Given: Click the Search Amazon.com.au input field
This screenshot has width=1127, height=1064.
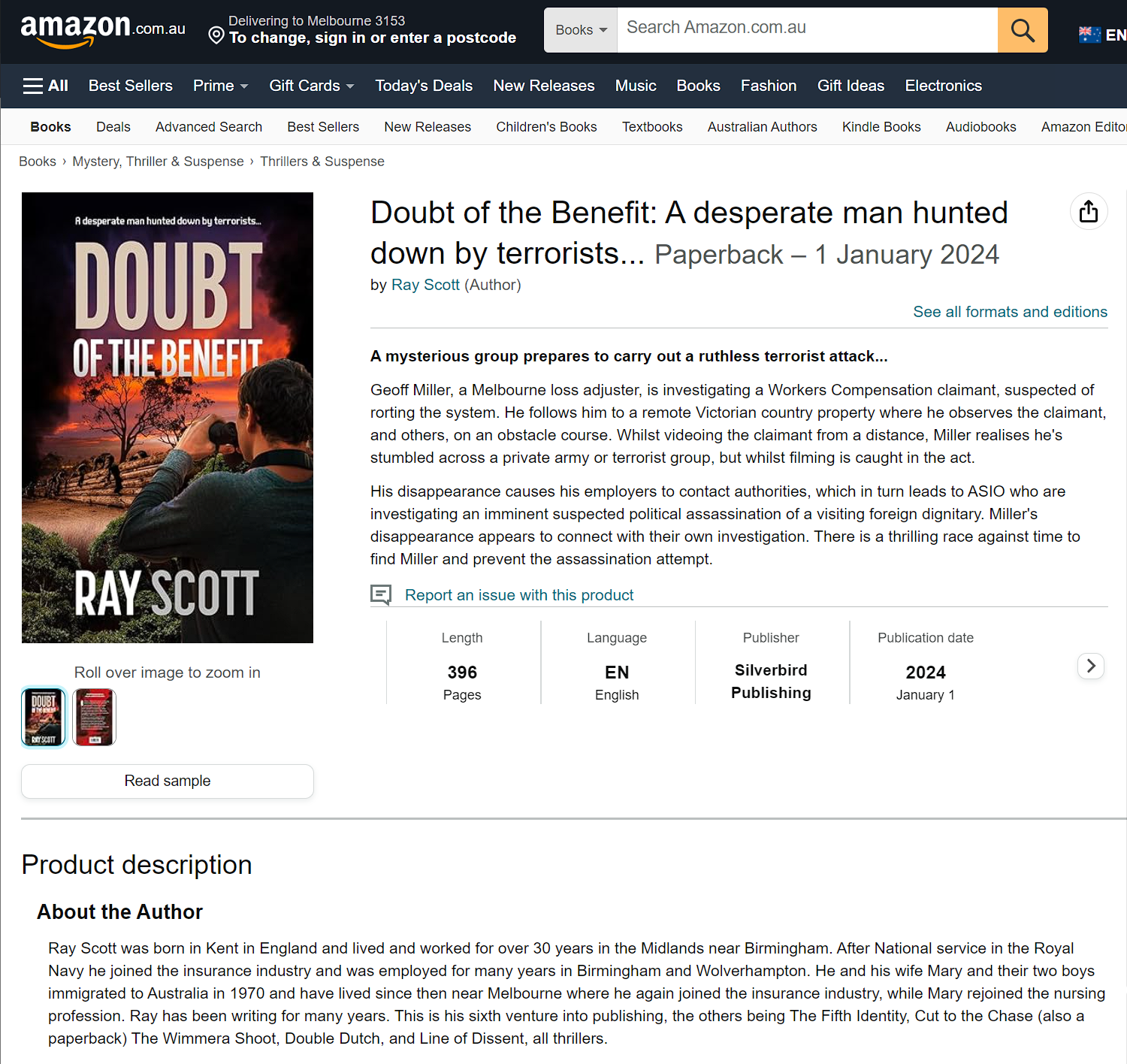Looking at the screenshot, I should point(808,30).
